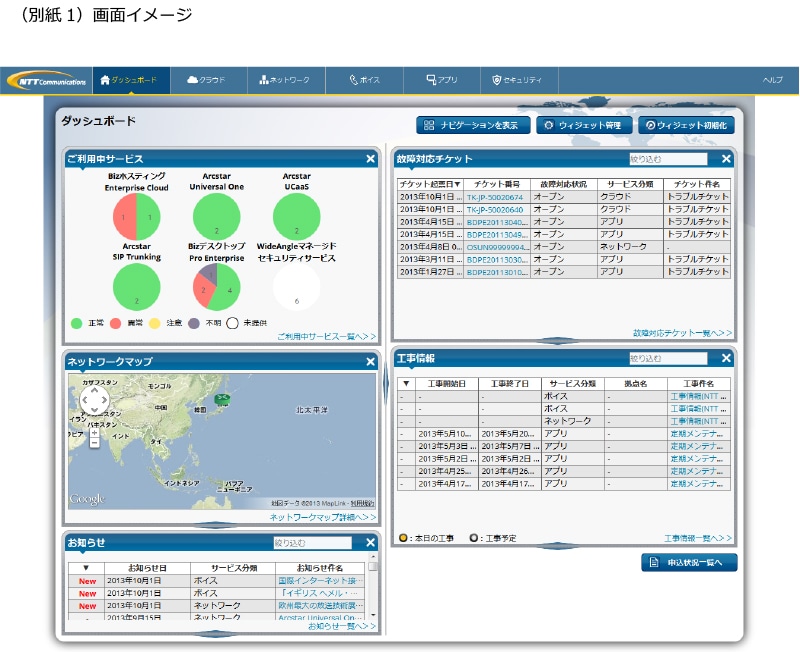The image size is (800, 652).
Task: Click the red 異常 legend swatch
Action: point(116,323)
